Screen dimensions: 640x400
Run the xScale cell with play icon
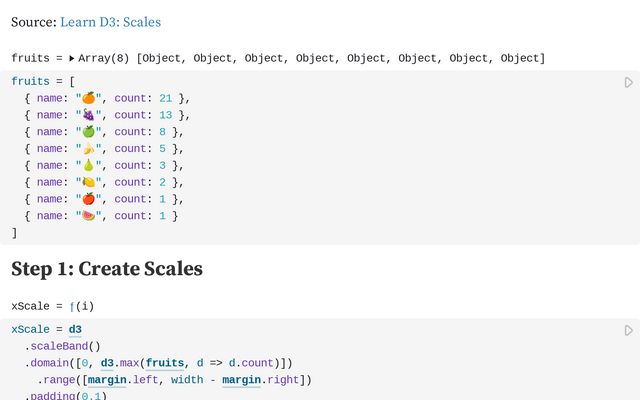(x=629, y=330)
